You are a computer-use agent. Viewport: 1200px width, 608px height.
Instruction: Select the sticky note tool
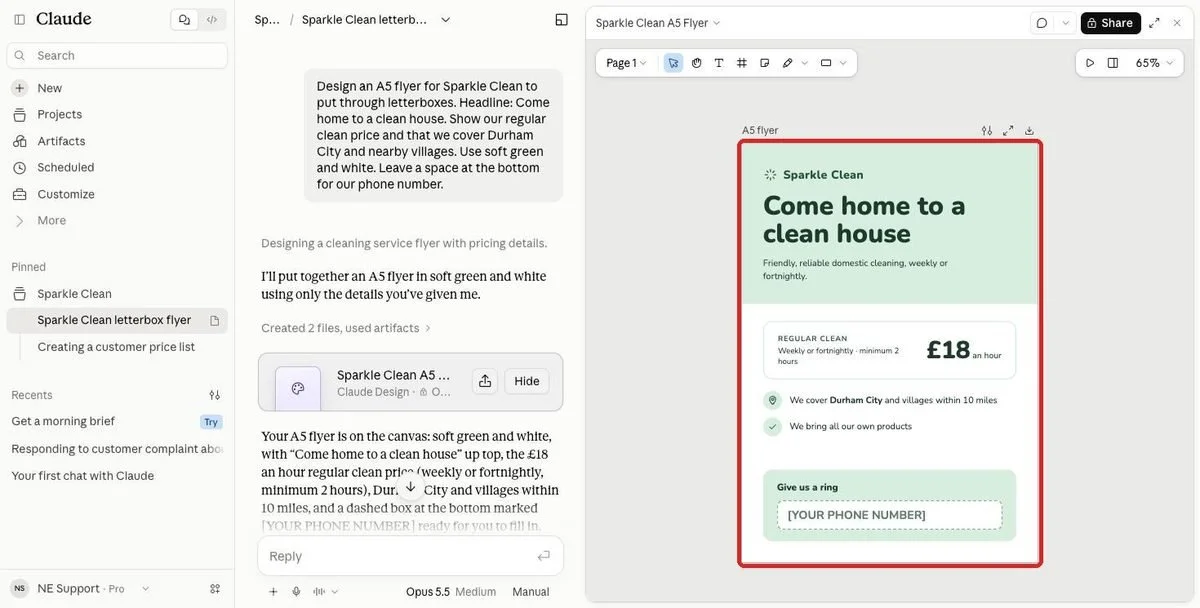(x=765, y=63)
